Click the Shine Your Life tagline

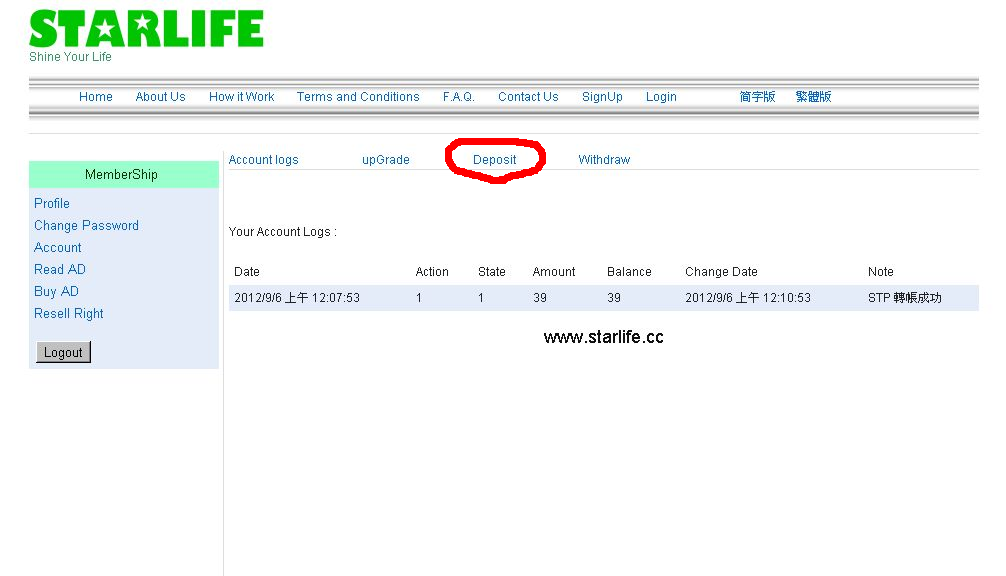pos(70,56)
